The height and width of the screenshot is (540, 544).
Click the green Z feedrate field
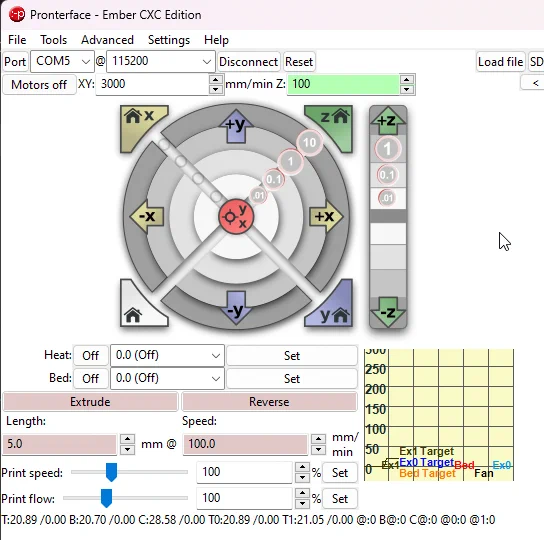343,84
